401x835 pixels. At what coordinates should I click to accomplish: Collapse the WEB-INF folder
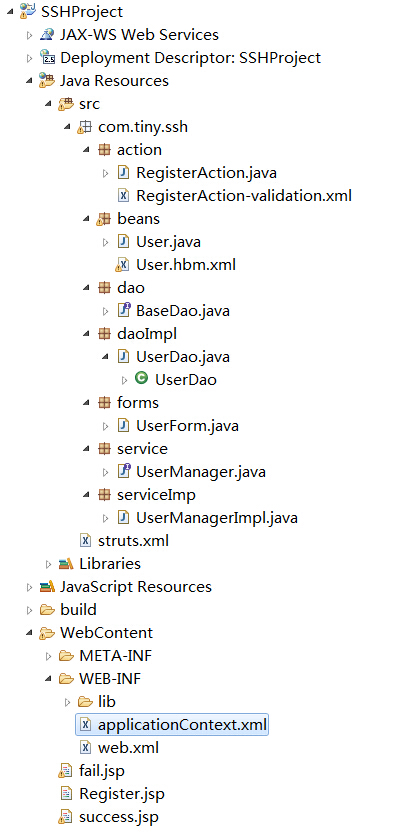[48, 678]
